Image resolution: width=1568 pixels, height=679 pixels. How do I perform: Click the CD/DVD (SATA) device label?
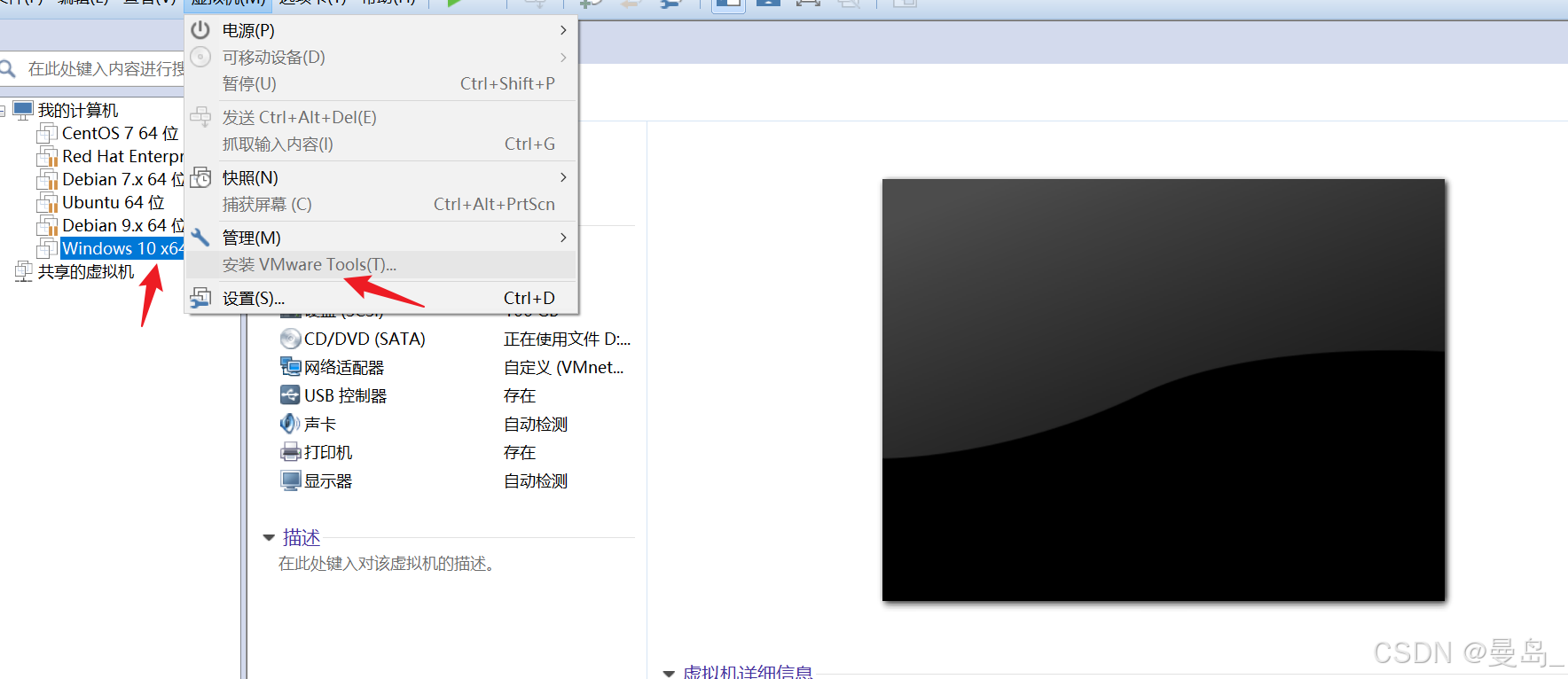pos(365,339)
